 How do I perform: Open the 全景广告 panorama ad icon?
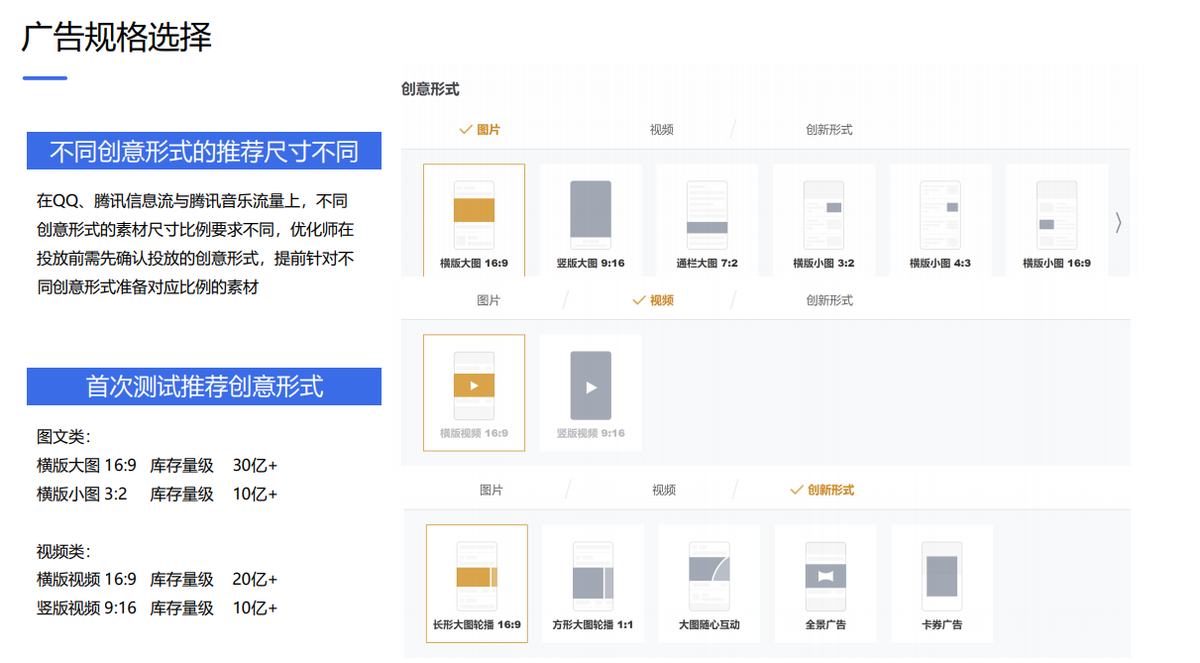(x=824, y=575)
